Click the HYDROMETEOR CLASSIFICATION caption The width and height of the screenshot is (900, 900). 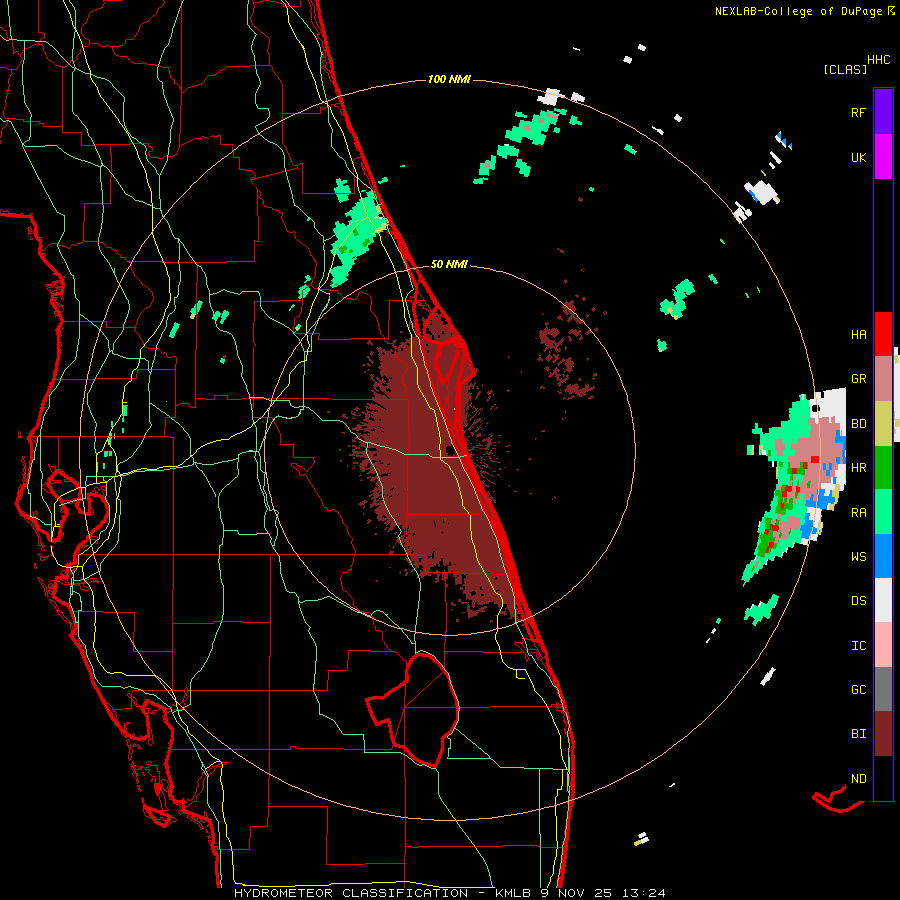(351, 893)
